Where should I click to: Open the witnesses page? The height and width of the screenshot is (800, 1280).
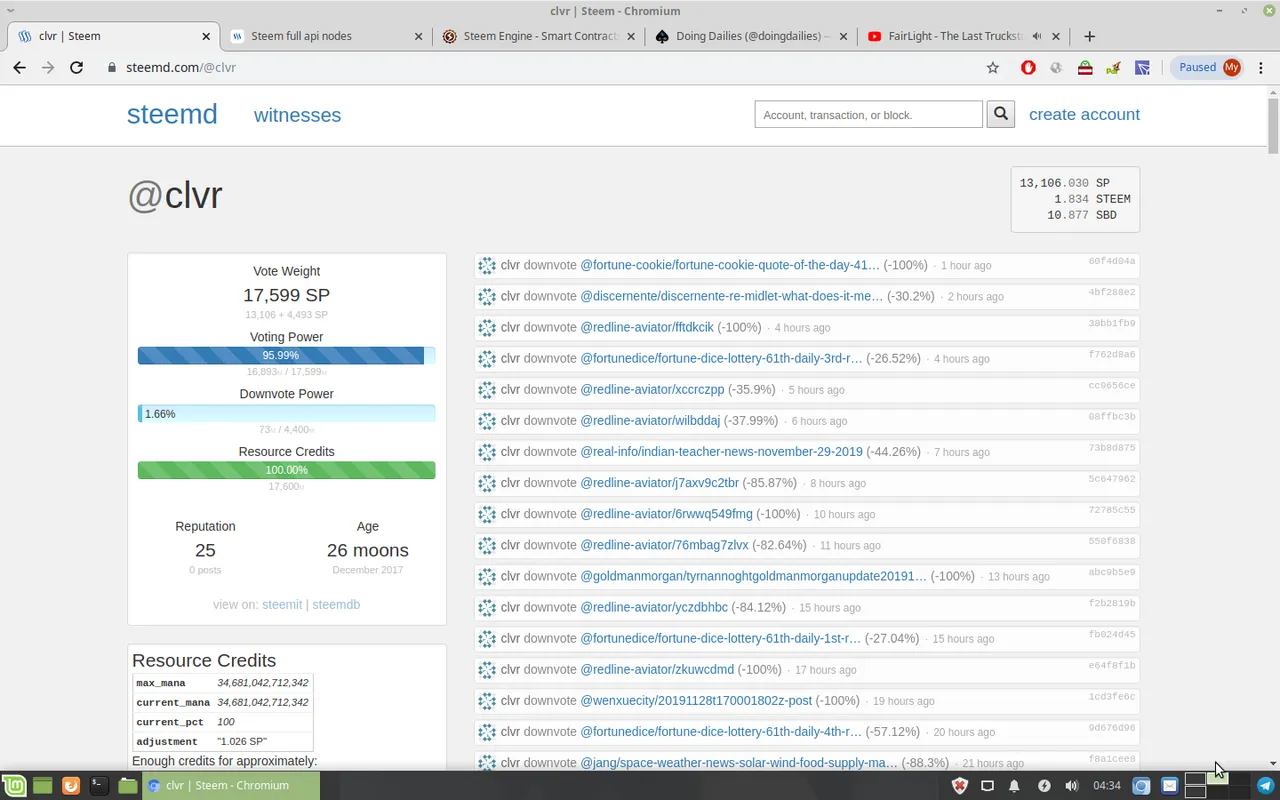point(297,115)
